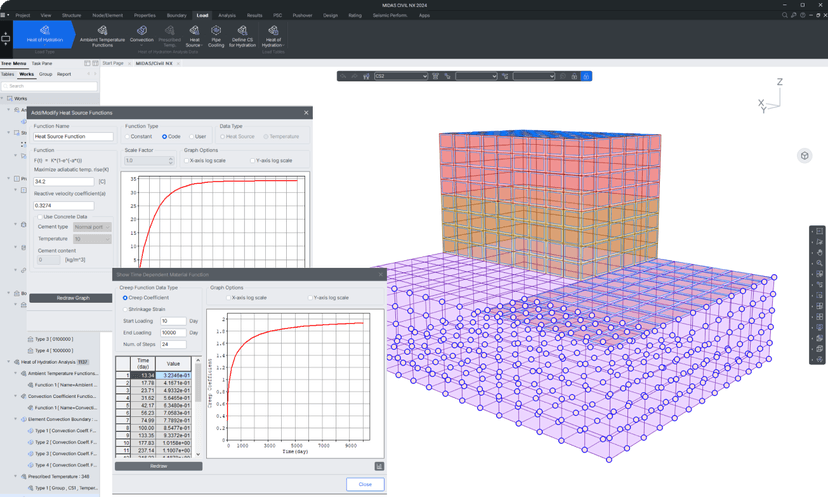
Task: Switch to the Group tab in Tree Menu
Action: click(46, 74)
